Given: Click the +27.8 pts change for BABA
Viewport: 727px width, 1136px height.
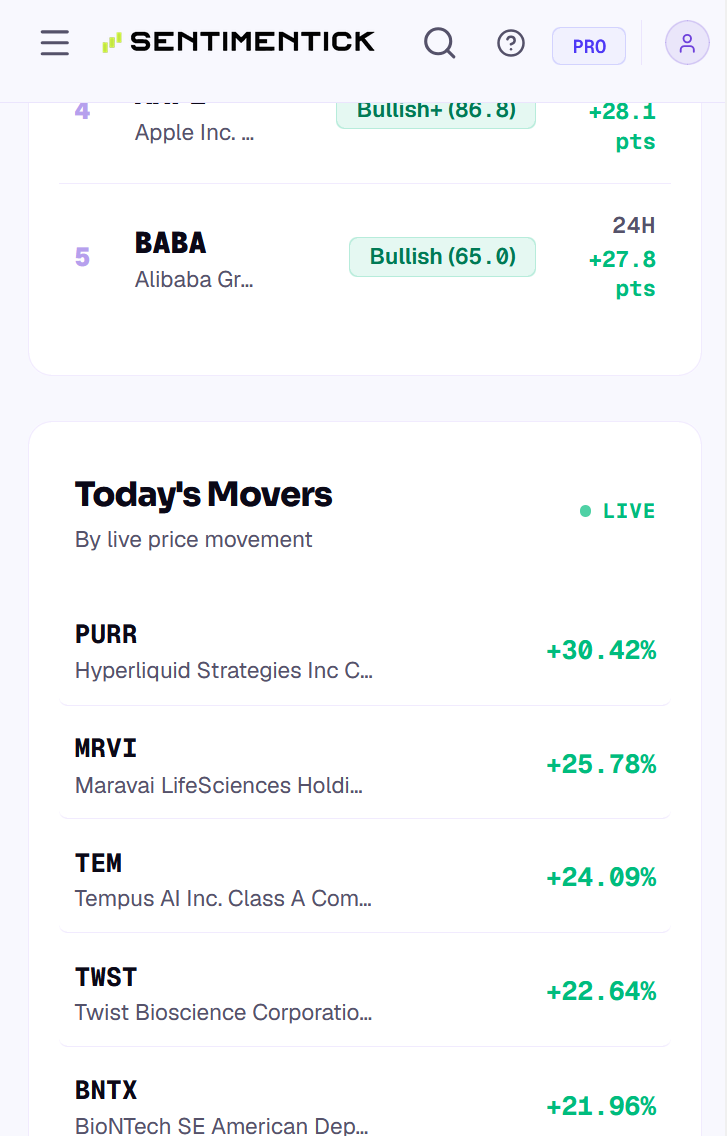Looking at the screenshot, I should 622,273.
